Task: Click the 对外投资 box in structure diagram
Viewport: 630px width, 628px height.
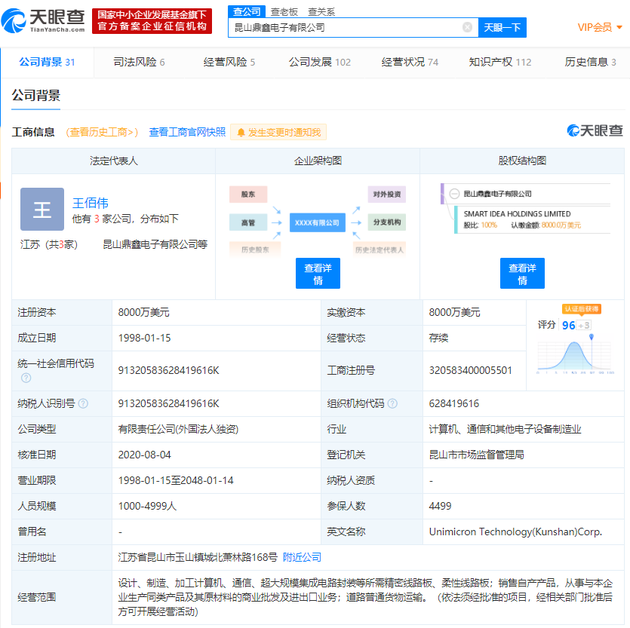Action: coord(387,194)
